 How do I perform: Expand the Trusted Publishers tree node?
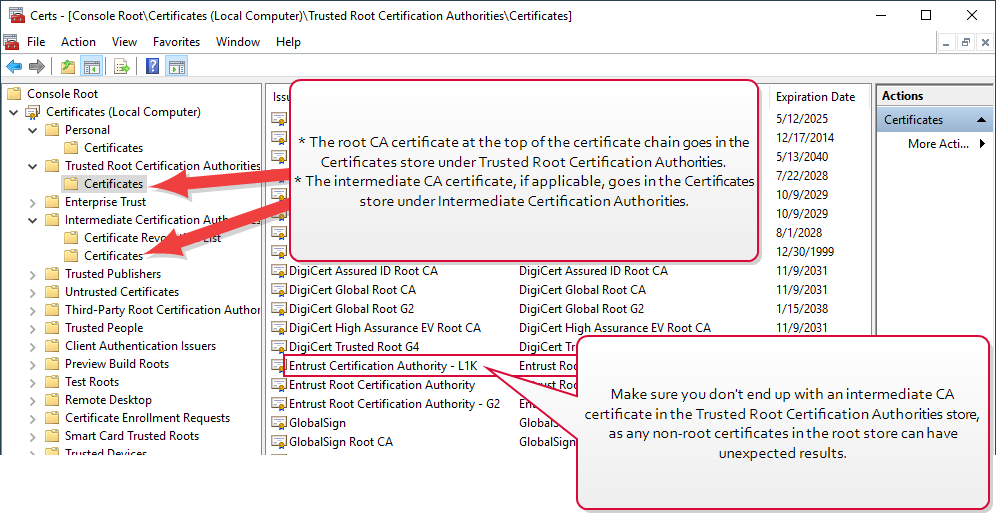click(32, 274)
